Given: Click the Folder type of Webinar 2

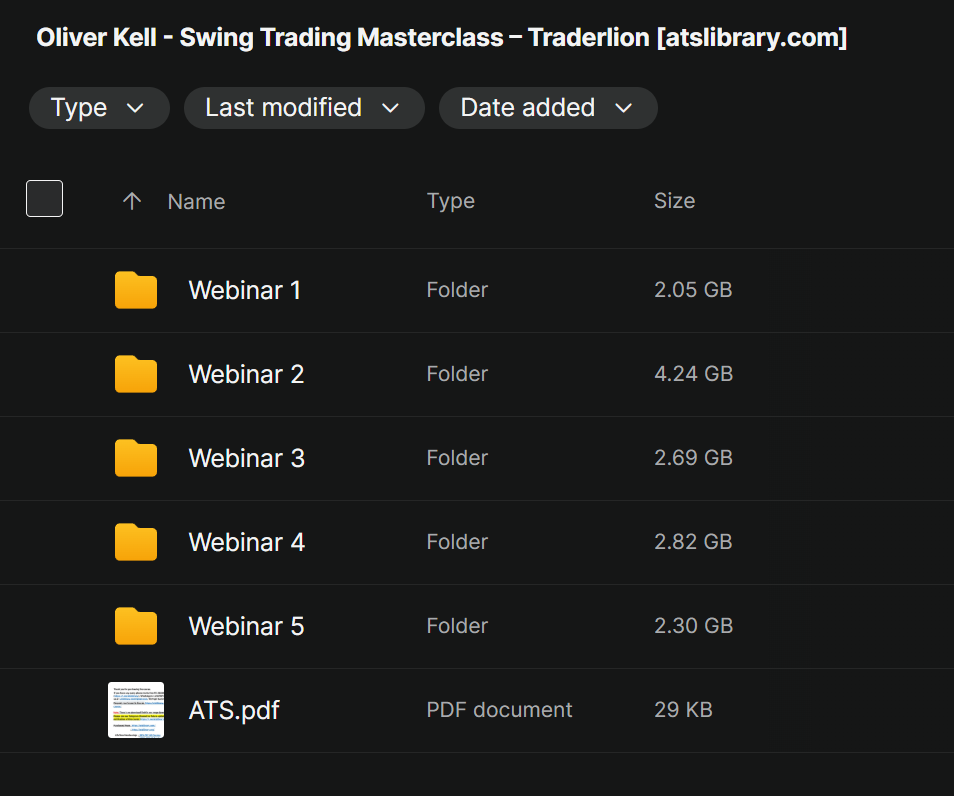Looking at the screenshot, I should point(457,374).
